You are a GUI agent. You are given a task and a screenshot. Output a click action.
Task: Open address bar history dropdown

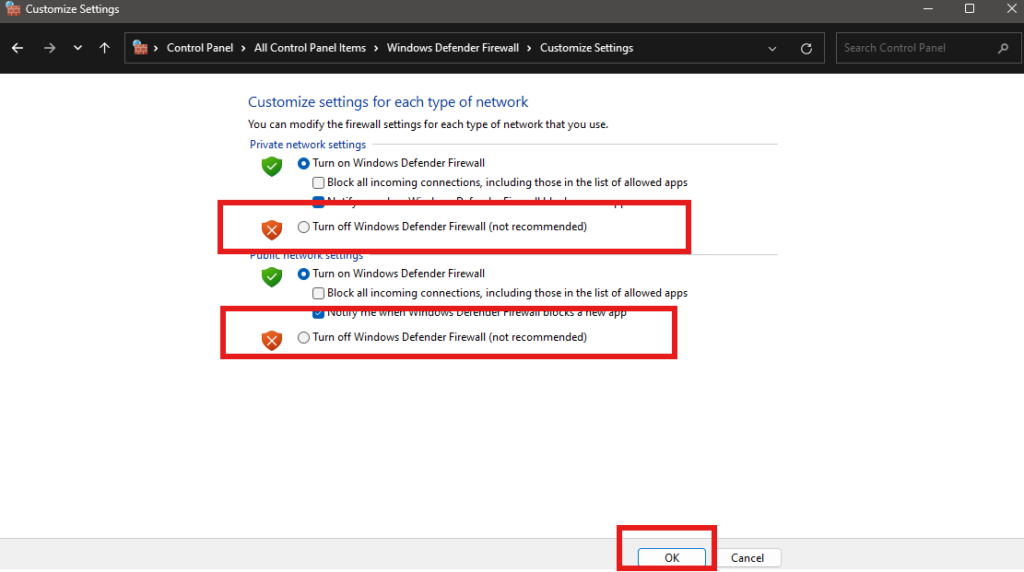pos(772,48)
